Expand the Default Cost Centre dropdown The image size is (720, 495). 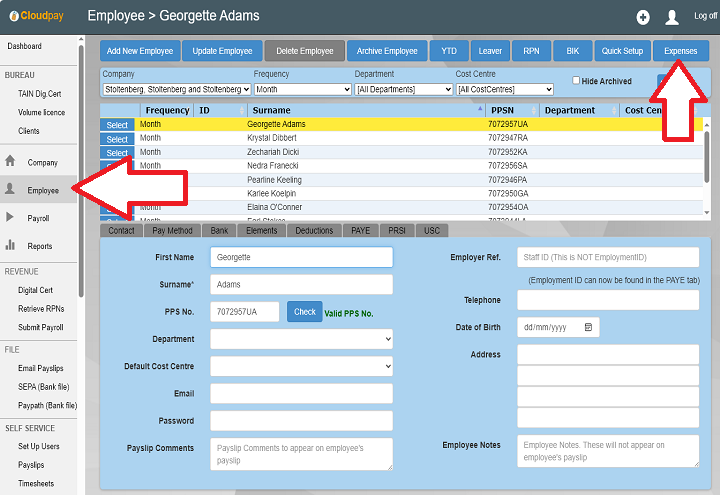301,366
